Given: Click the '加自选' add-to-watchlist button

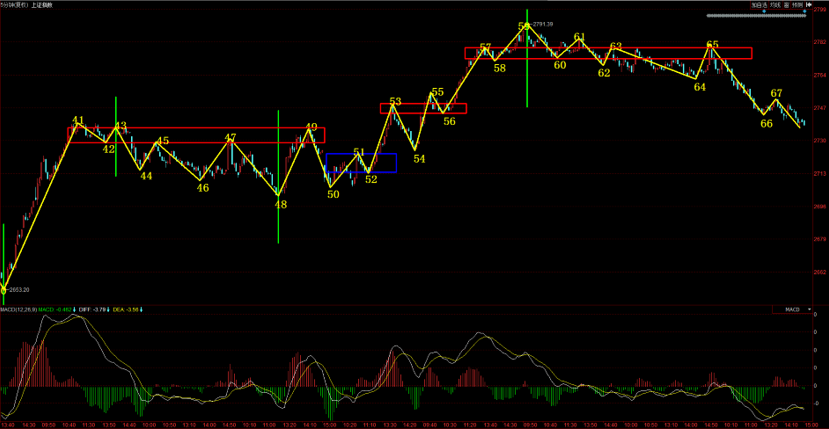Looking at the screenshot, I should coord(760,5).
